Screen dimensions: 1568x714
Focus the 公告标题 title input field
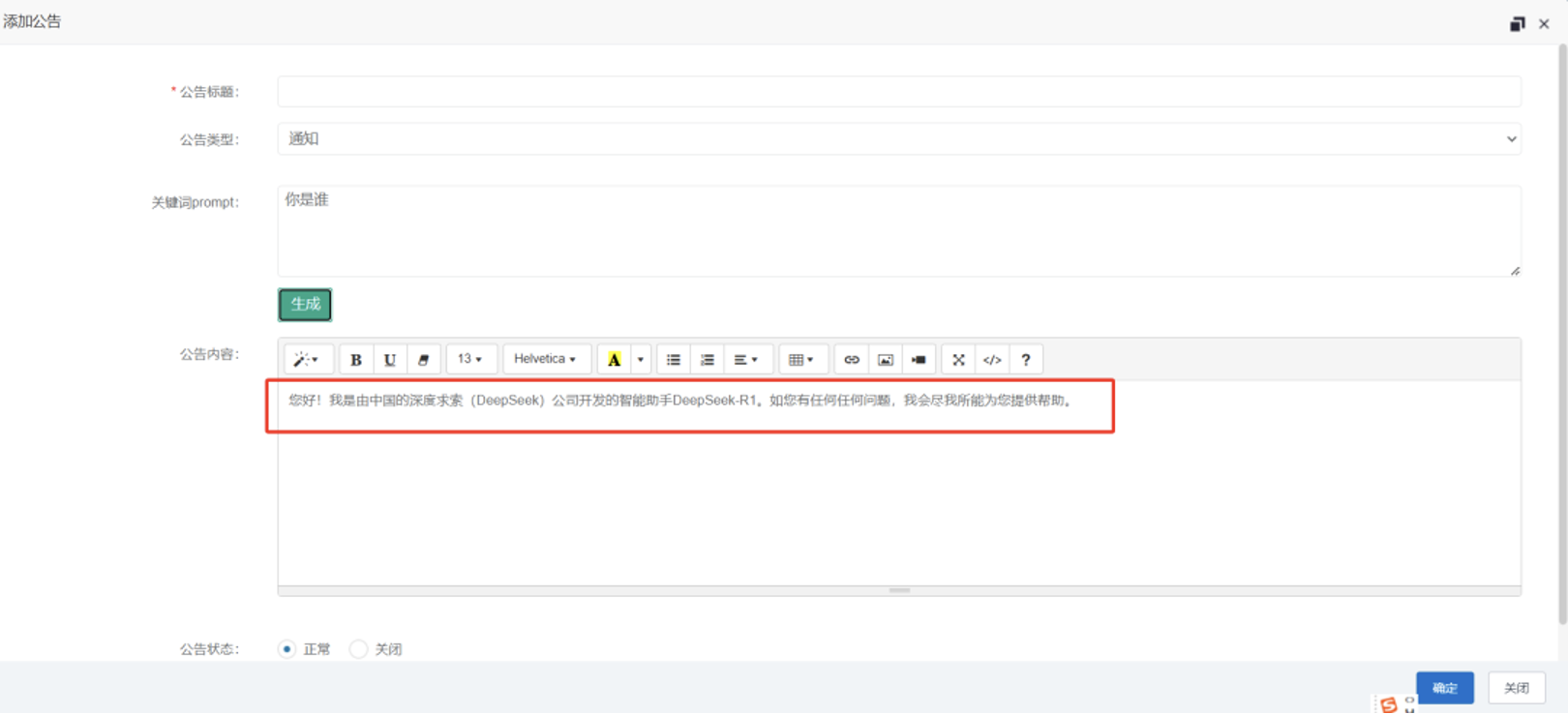coord(899,92)
